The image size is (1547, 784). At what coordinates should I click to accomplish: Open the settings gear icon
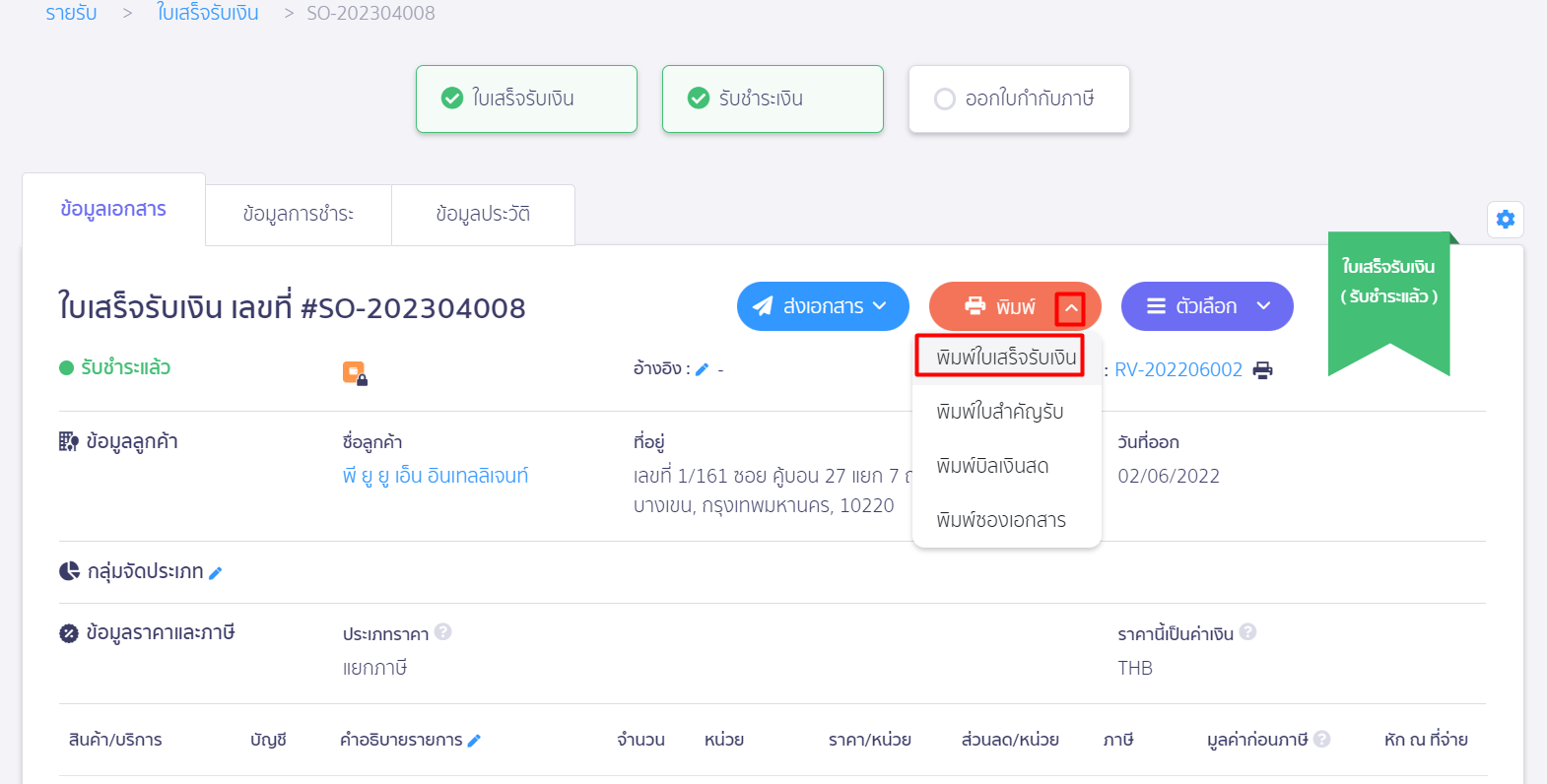(1505, 219)
